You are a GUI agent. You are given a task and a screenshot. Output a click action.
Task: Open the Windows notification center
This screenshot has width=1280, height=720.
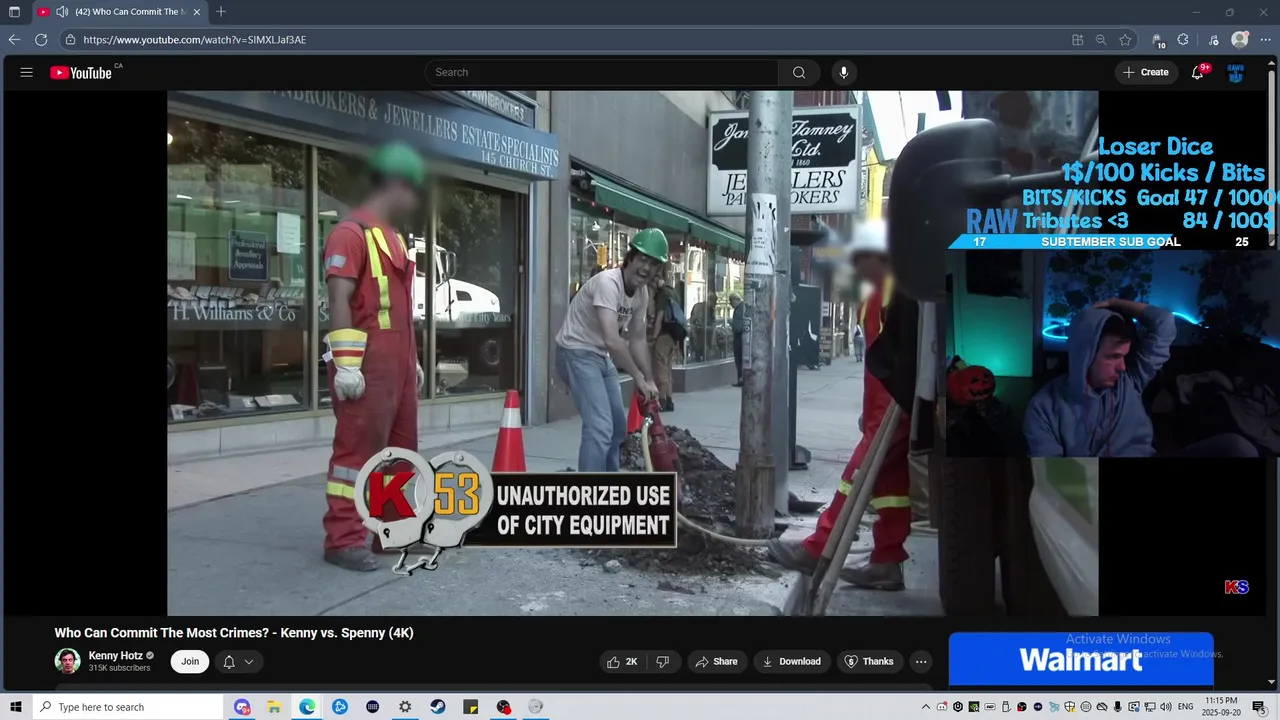click(x=1258, y=707)
